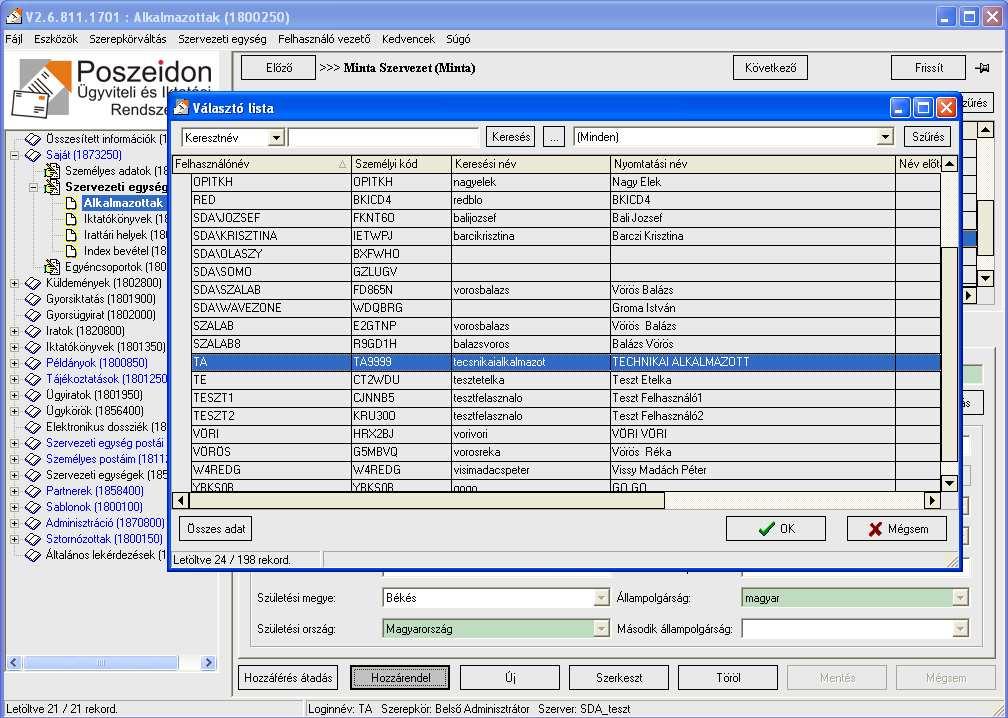Click the Irattári helyek page icon
1008x718 pixels.
pos(72,235)
